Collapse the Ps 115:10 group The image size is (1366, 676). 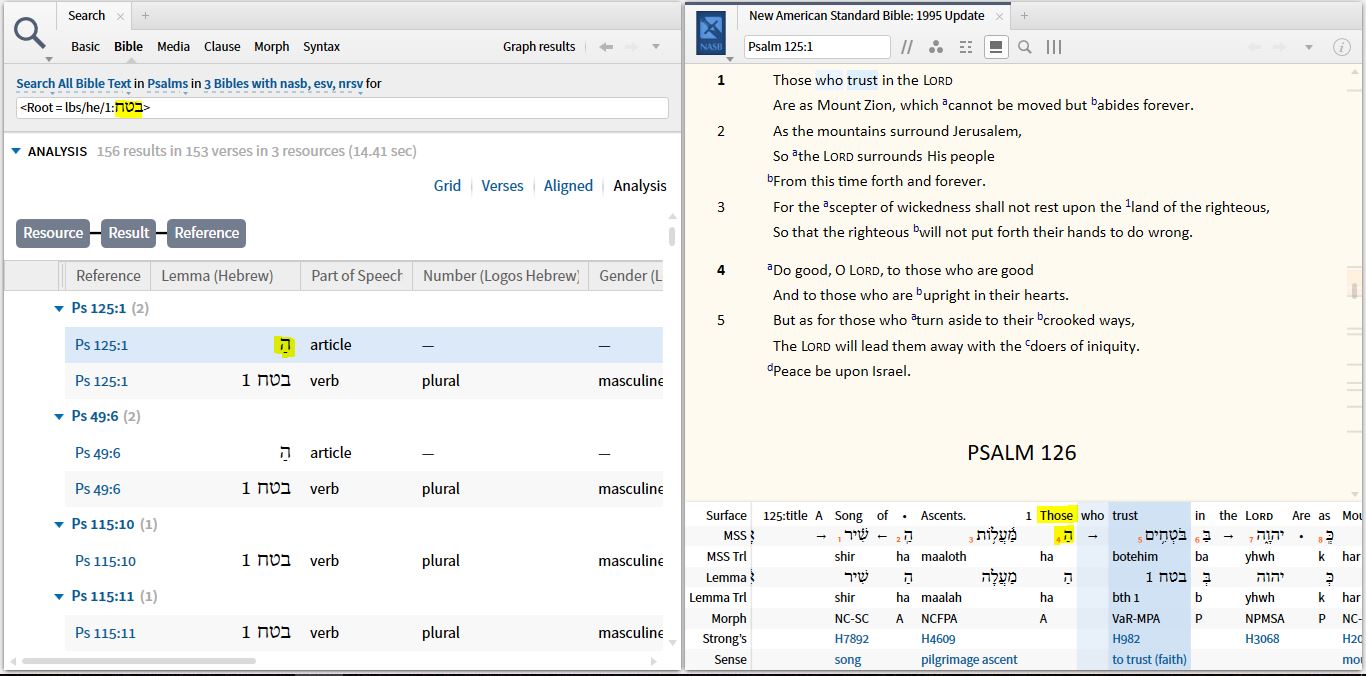[59, 525]
